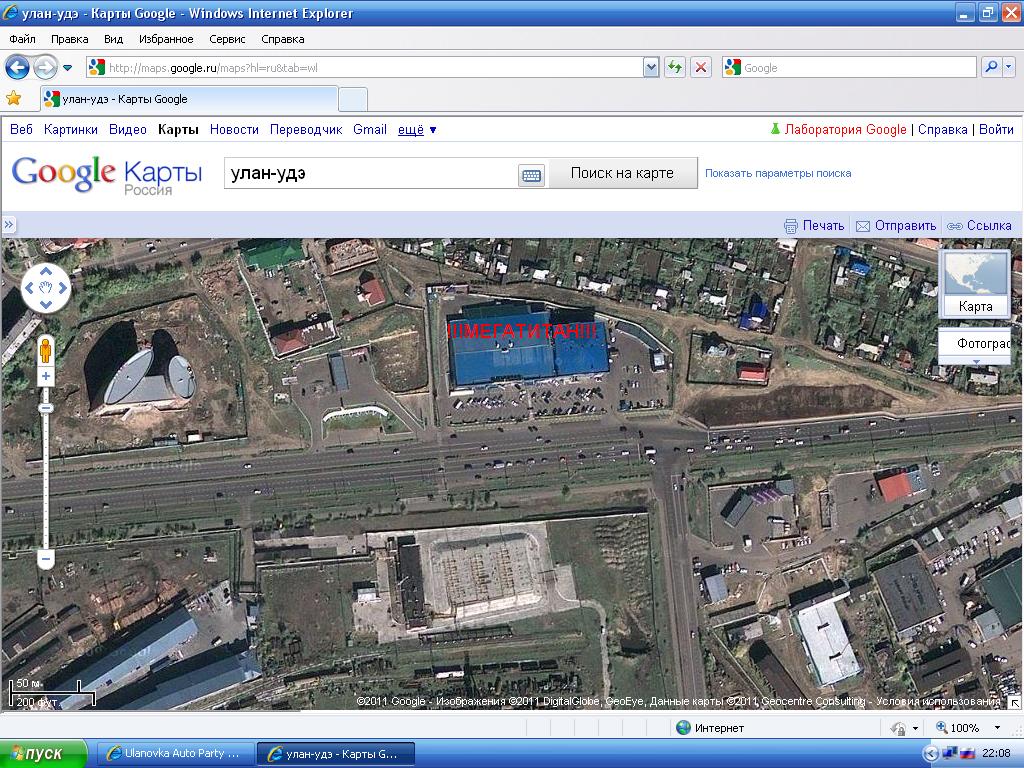Pan the map right with navigation arrow

(x=63, y=288)
